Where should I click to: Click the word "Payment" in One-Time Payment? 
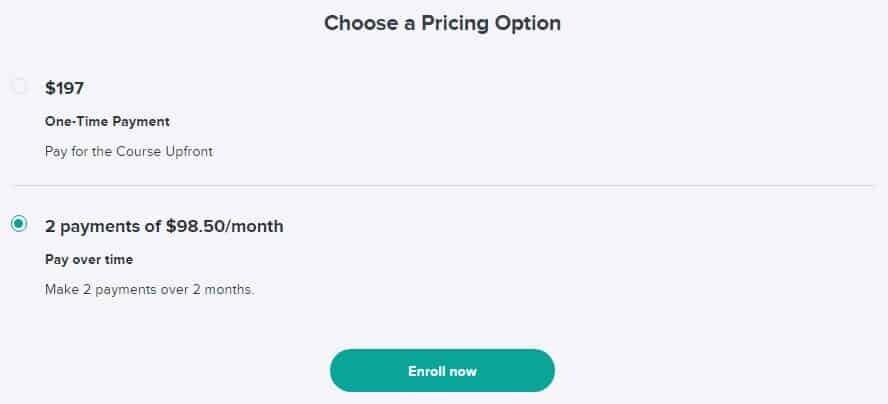pyautogui.click(x=140, y=122)
